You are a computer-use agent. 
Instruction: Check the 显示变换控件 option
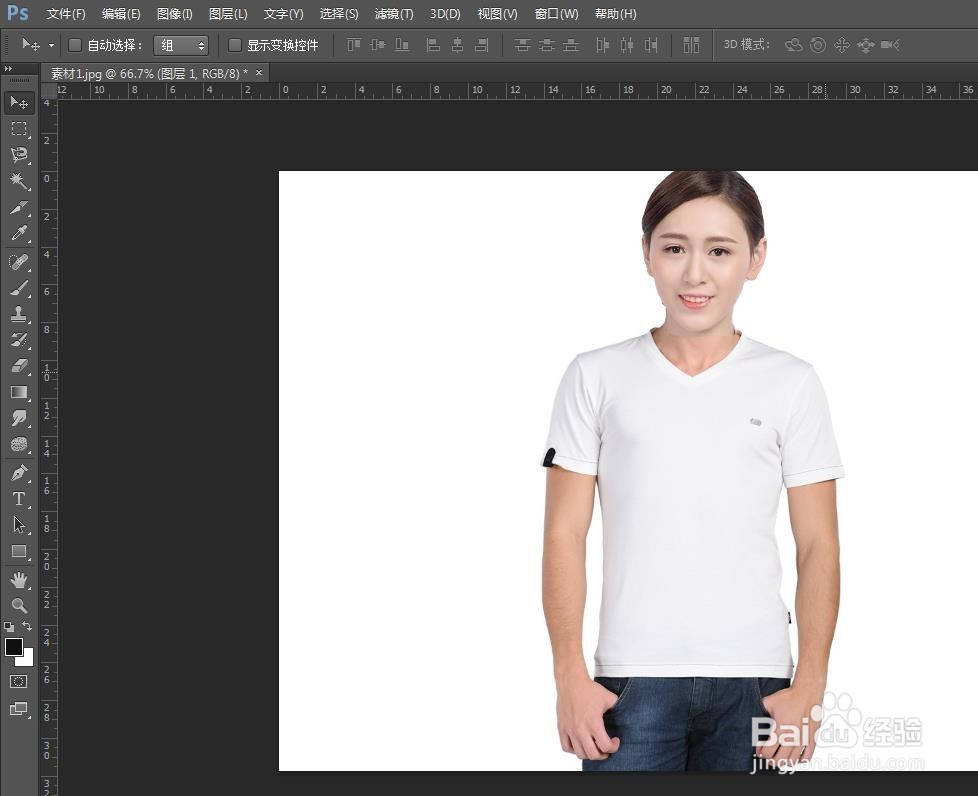click(x=235, y=45)
